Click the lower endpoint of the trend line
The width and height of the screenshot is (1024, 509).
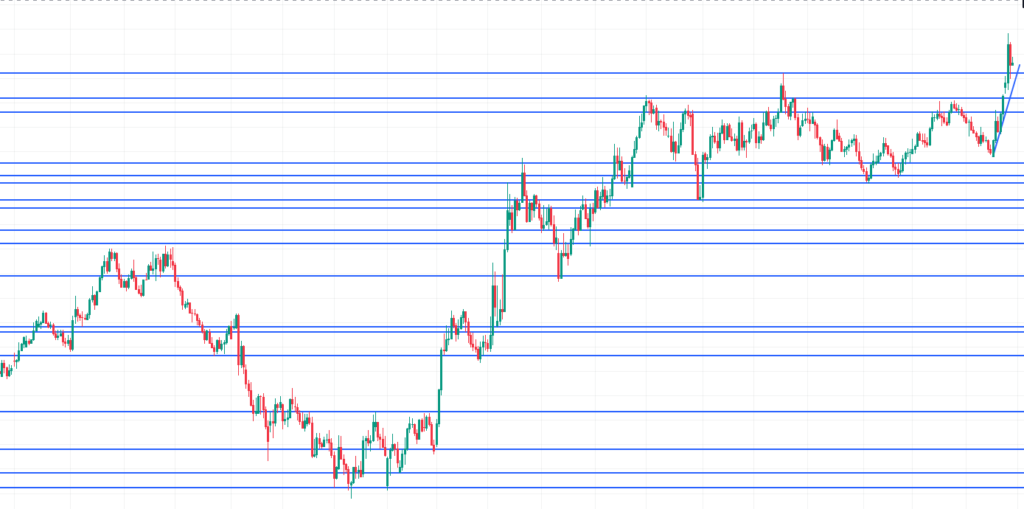[x=992, y=155]
